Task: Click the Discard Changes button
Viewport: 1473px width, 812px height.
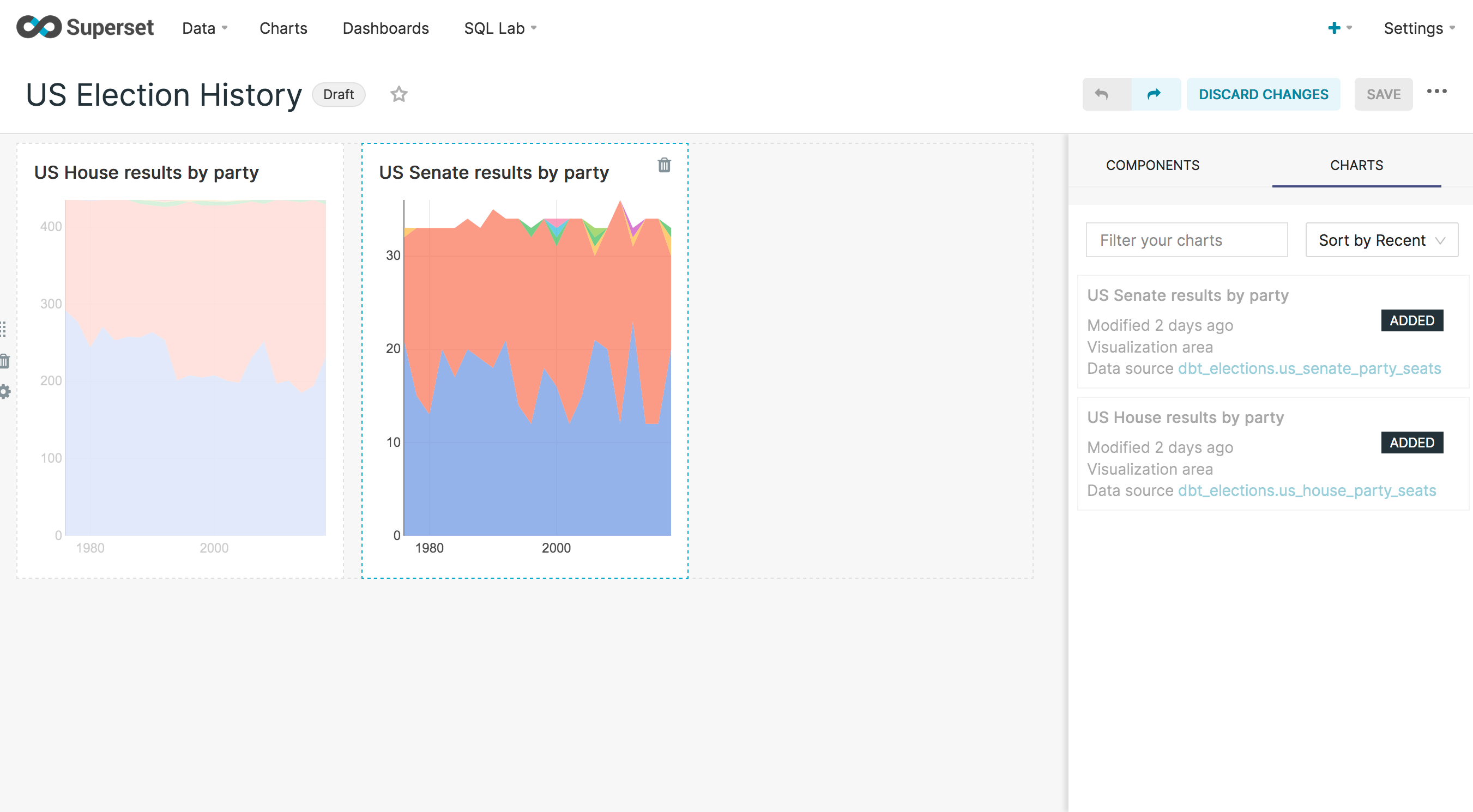Action: [x=1263, y=94]
